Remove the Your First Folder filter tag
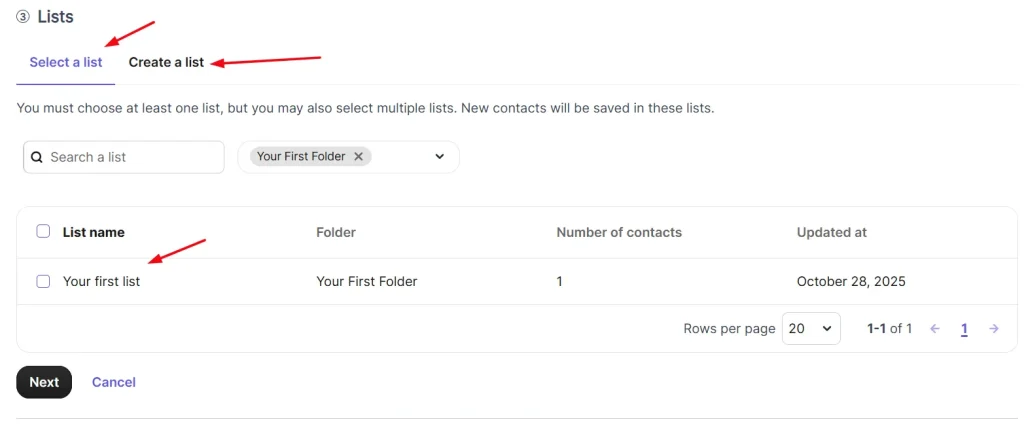Image resolution: width=1024 pixels, height=428 pixels. click(358, 157)
